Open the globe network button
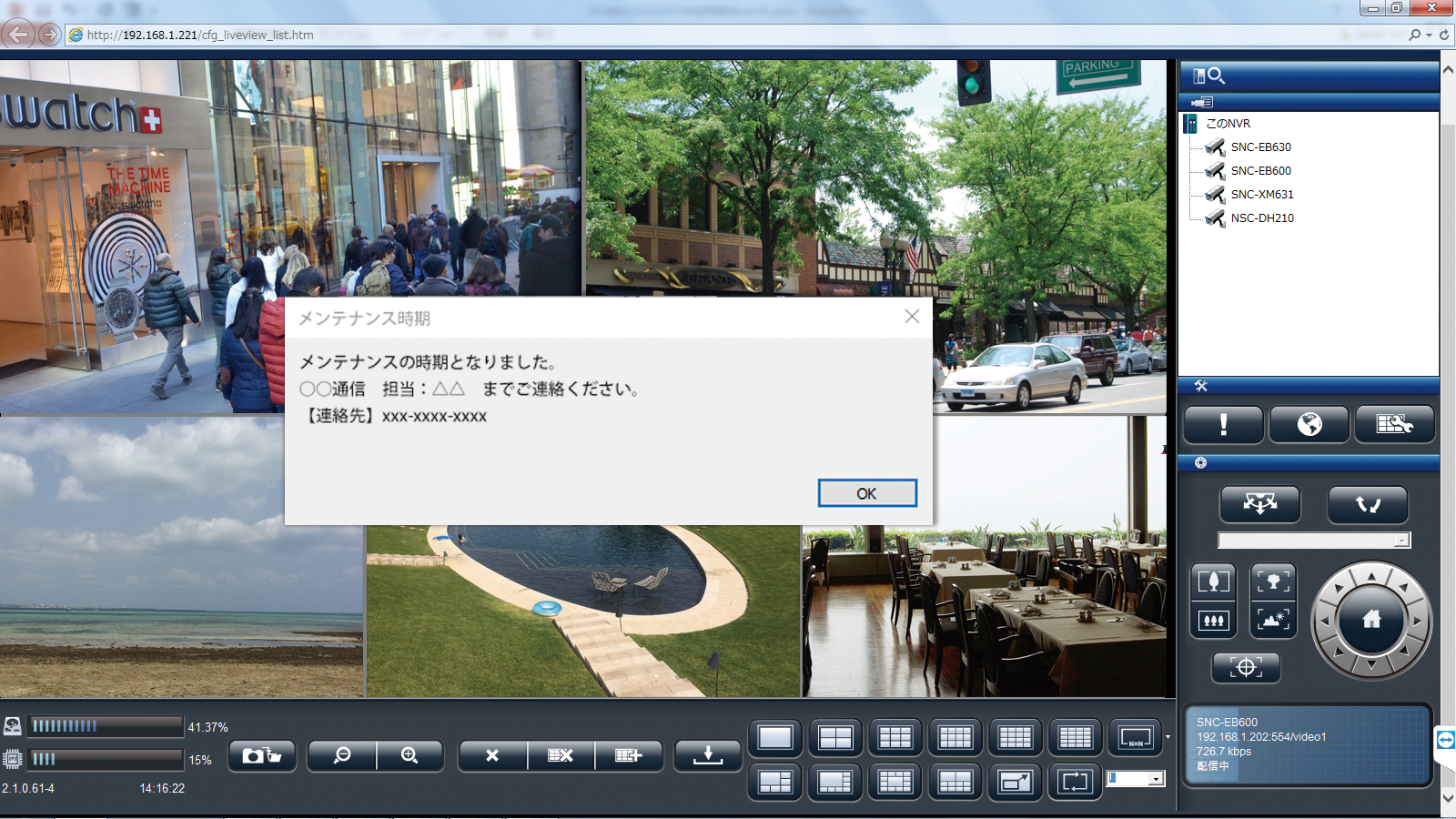 coord(1309,424)
